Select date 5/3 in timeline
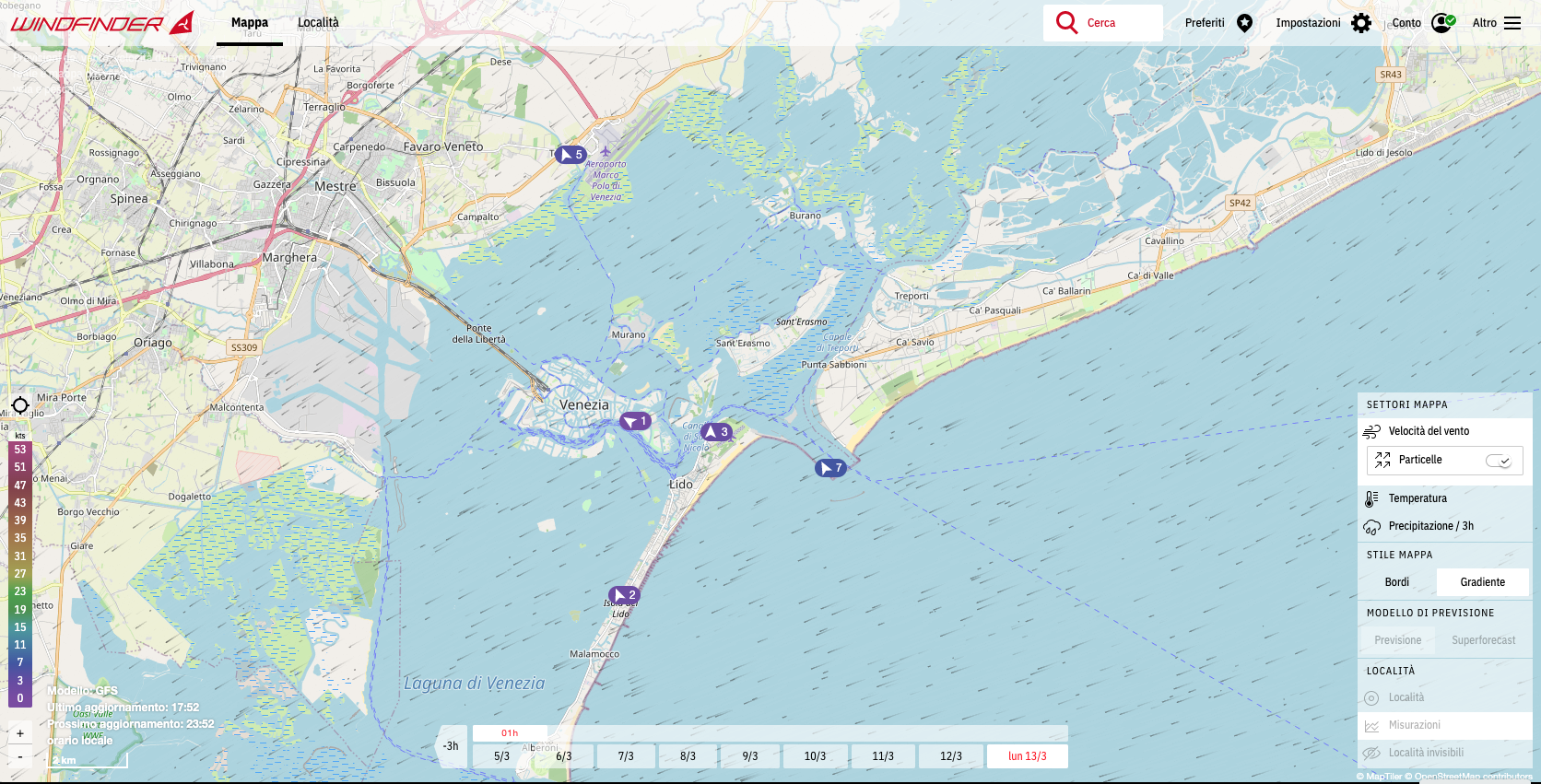 pos(501,756)
